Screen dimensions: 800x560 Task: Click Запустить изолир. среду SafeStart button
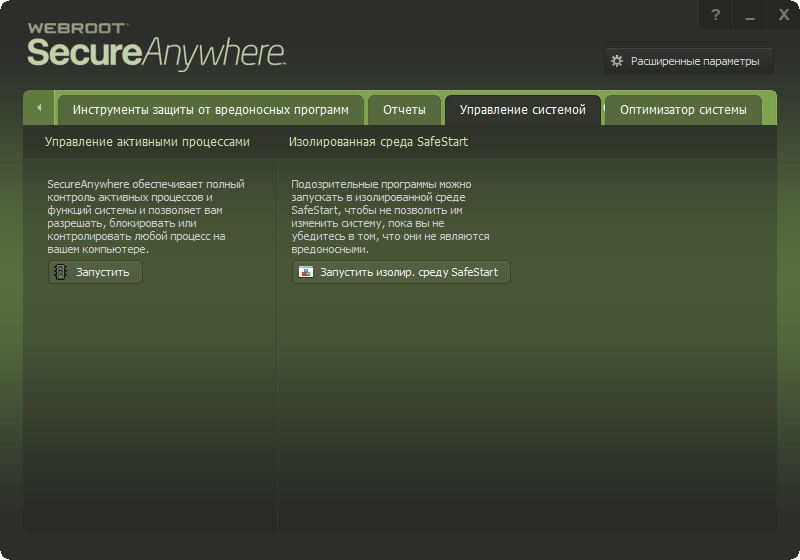[x=401, y=272]
